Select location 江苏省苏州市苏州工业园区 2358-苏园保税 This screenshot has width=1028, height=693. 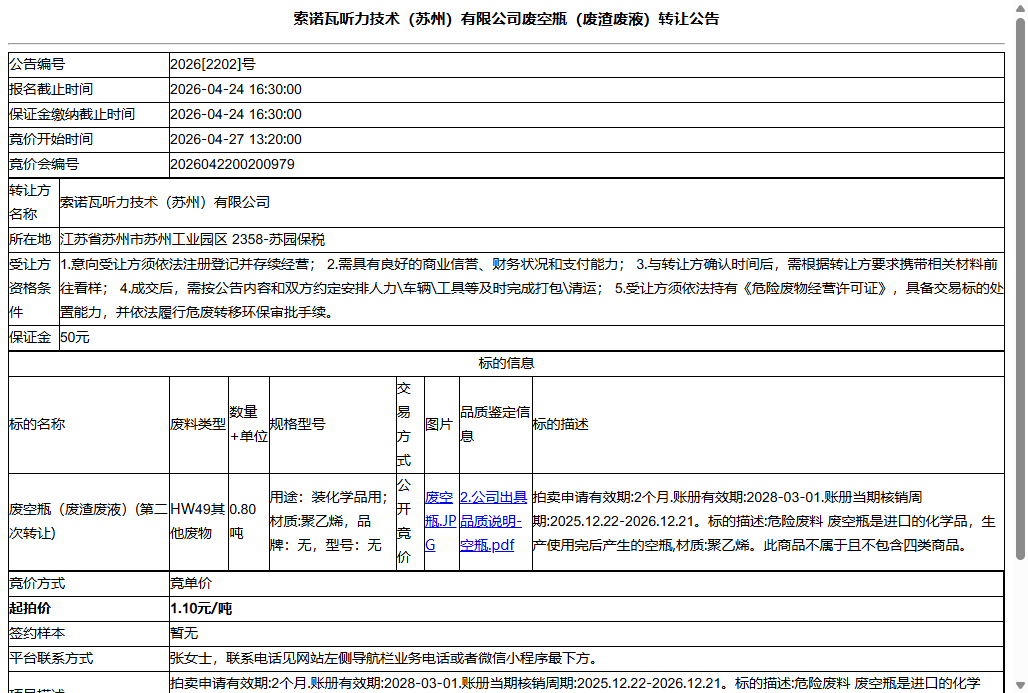[x=193, y=239]
